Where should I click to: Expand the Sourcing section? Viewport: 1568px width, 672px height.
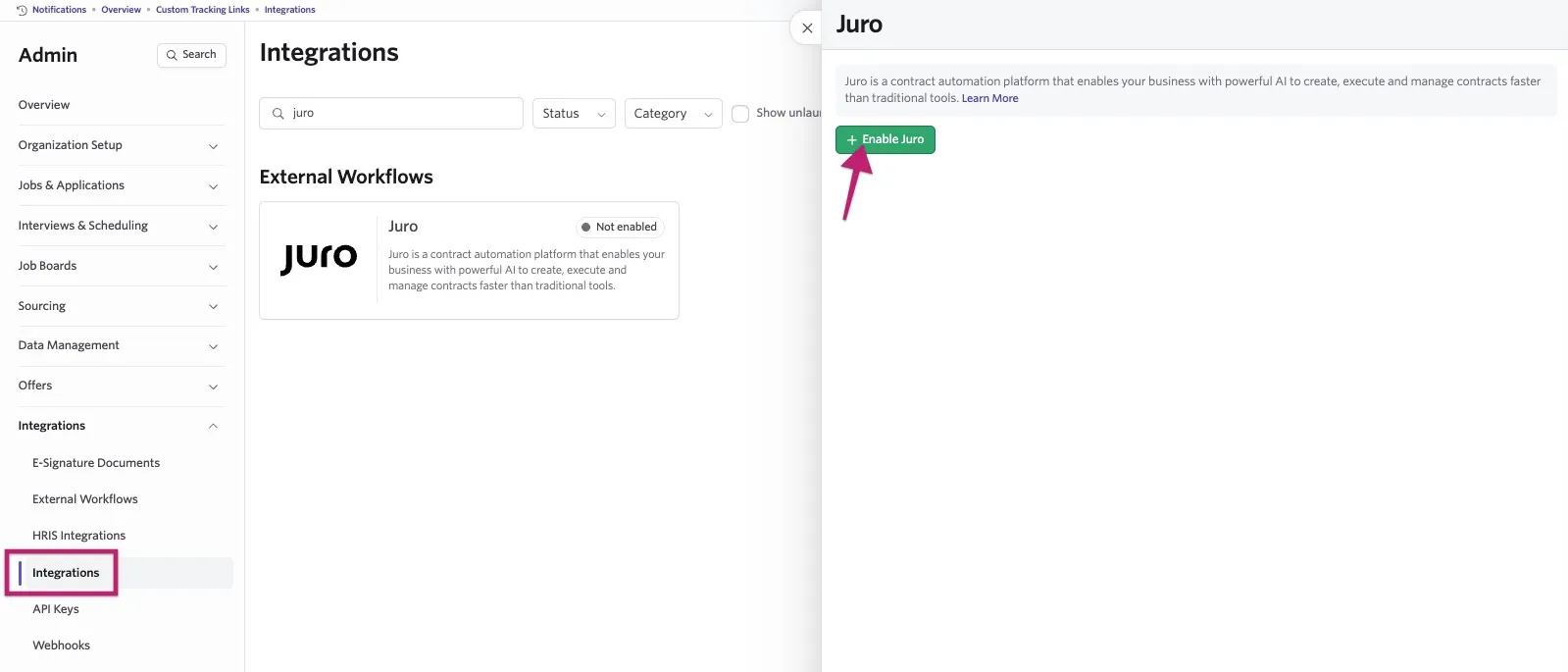tap(122, 306)
